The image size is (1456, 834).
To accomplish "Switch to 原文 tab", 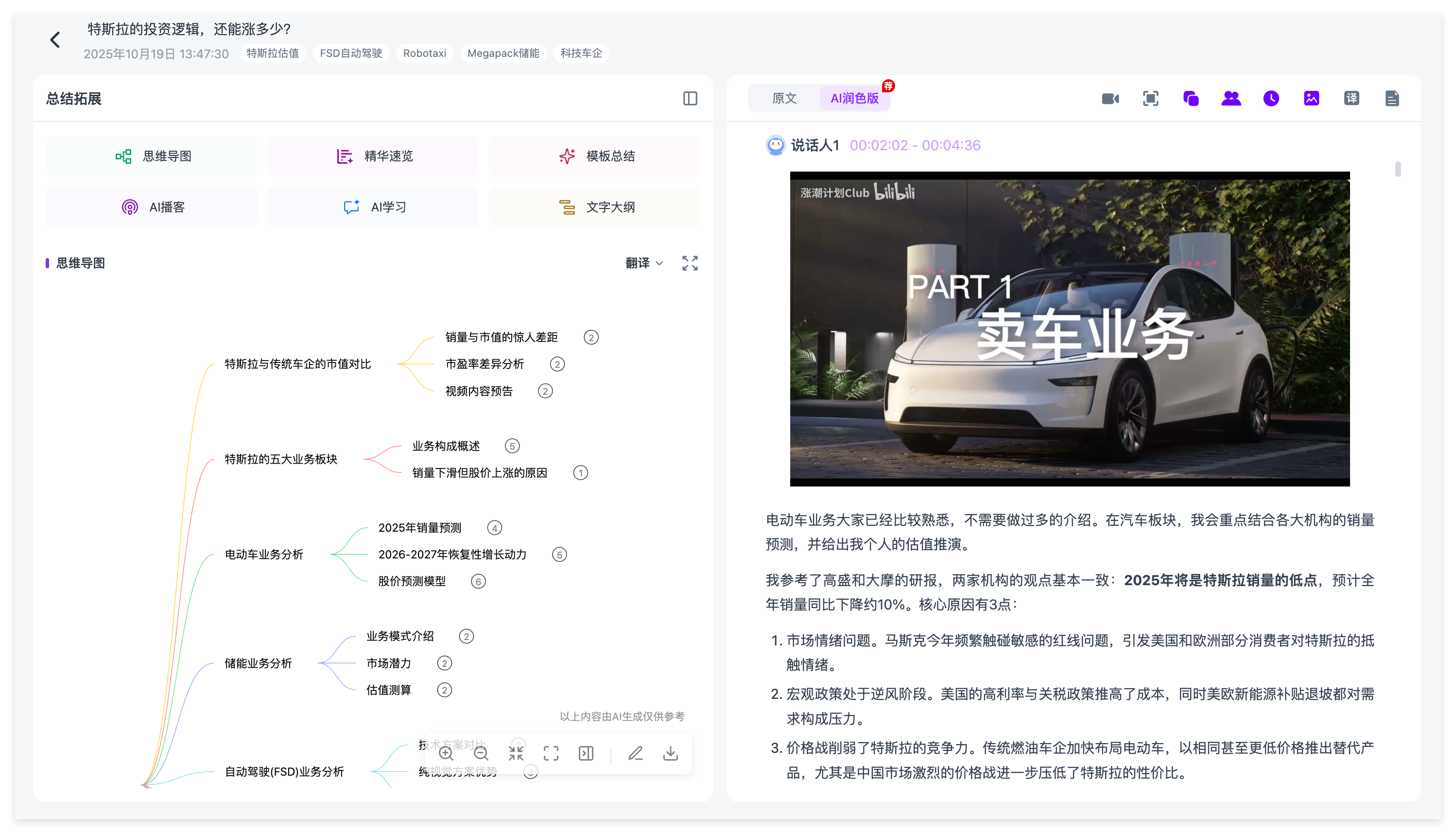I will tap(784, 99).
